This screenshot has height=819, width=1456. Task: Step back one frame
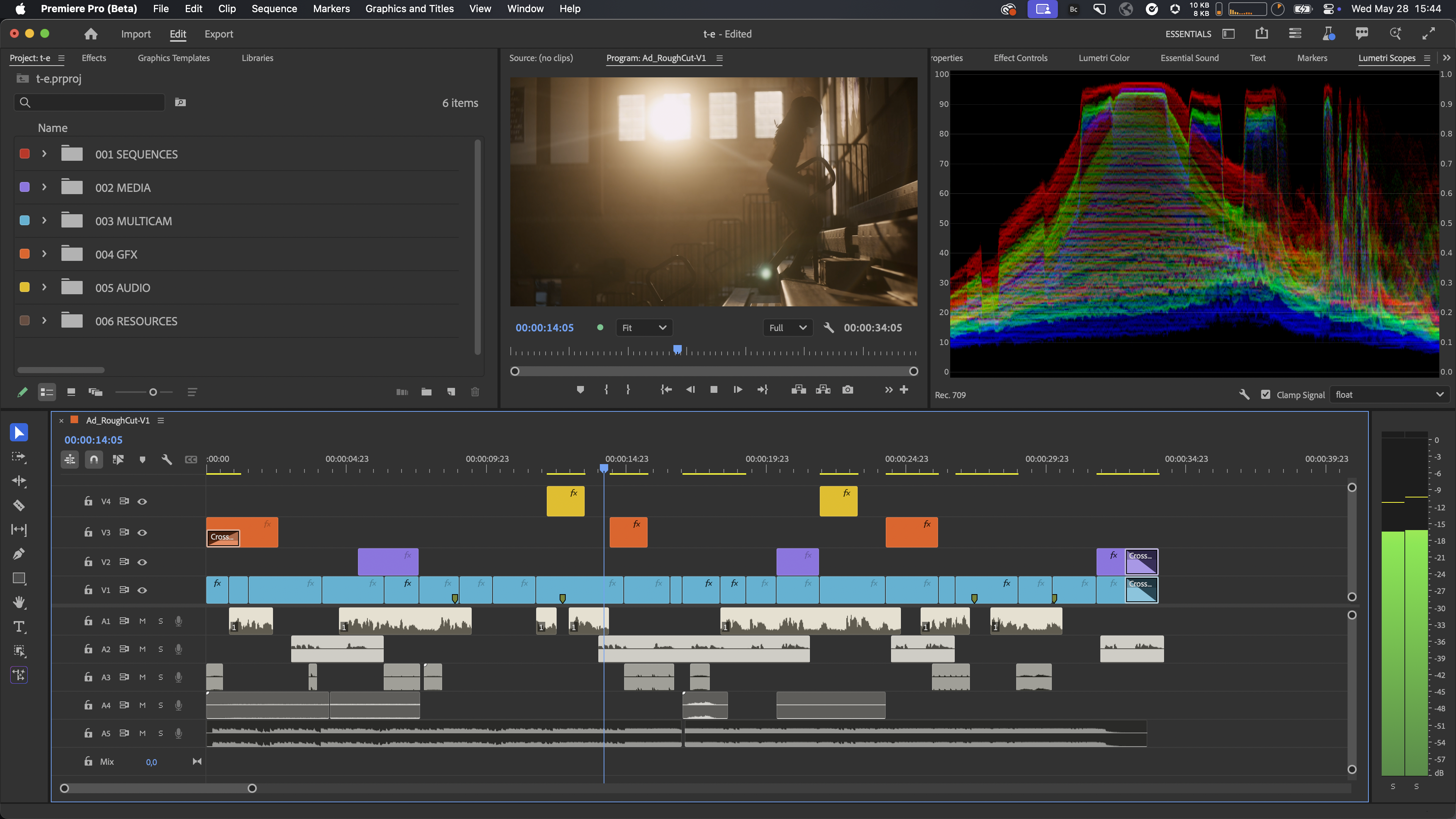pyautogui.click(x=690, y=389)
